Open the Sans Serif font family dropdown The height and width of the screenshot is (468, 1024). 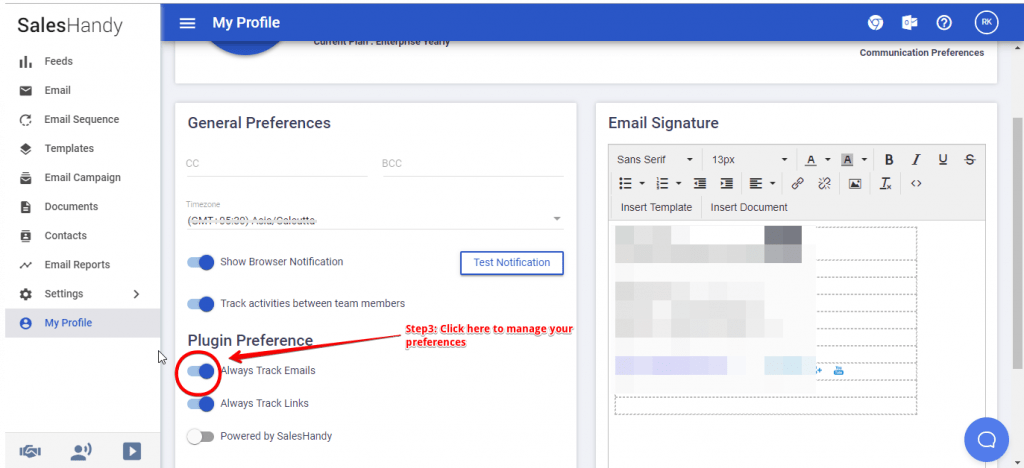655,160
